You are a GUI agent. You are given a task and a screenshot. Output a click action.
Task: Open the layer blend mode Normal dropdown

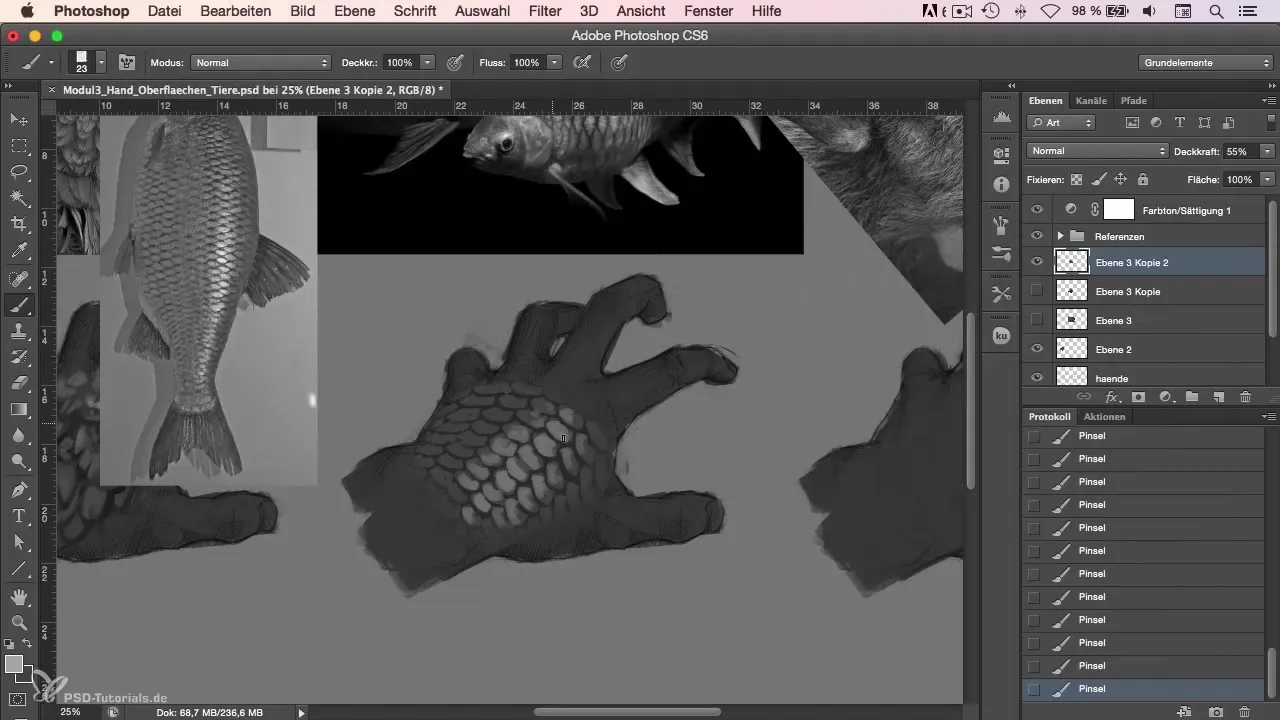click(x=1097, y=151)
